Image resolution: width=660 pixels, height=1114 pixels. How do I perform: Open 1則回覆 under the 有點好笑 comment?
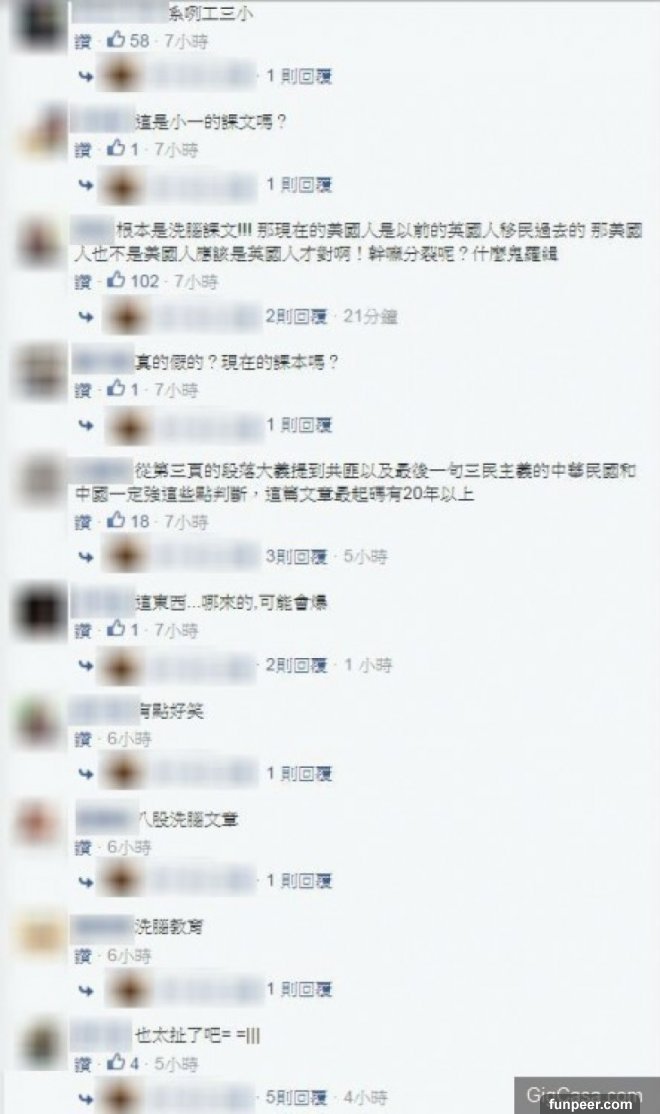(299, 773)
